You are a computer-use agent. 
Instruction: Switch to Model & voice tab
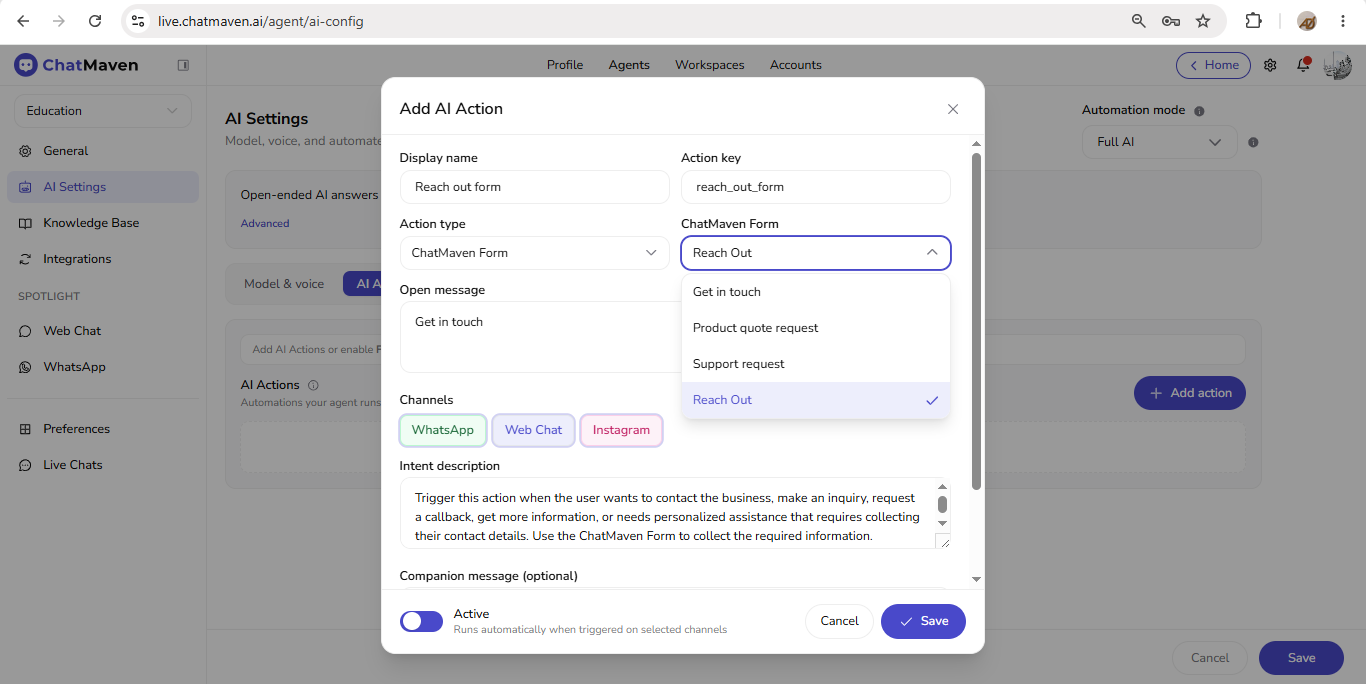284,284
